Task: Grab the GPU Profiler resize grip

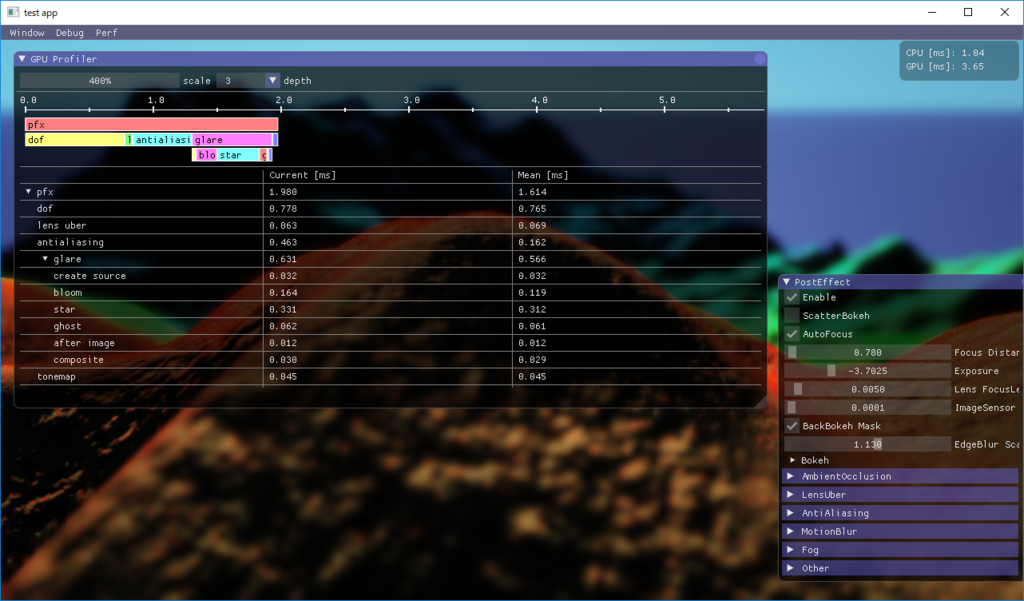Action: tap(760, 402)
